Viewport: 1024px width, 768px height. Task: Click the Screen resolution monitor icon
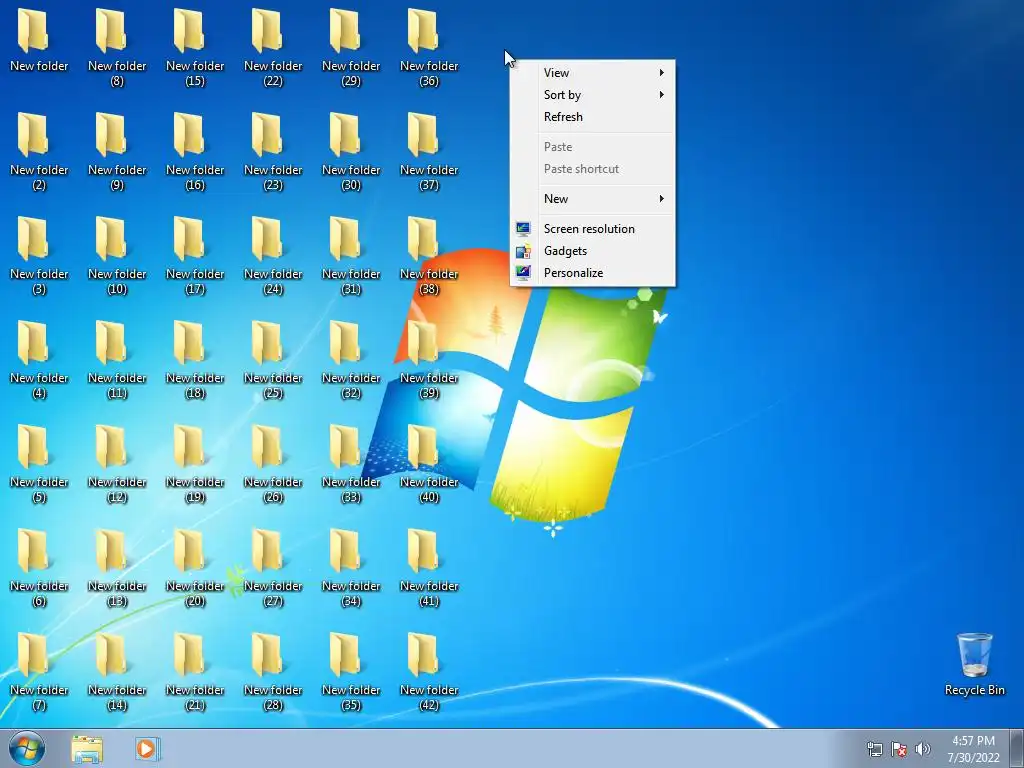point(523,229)
